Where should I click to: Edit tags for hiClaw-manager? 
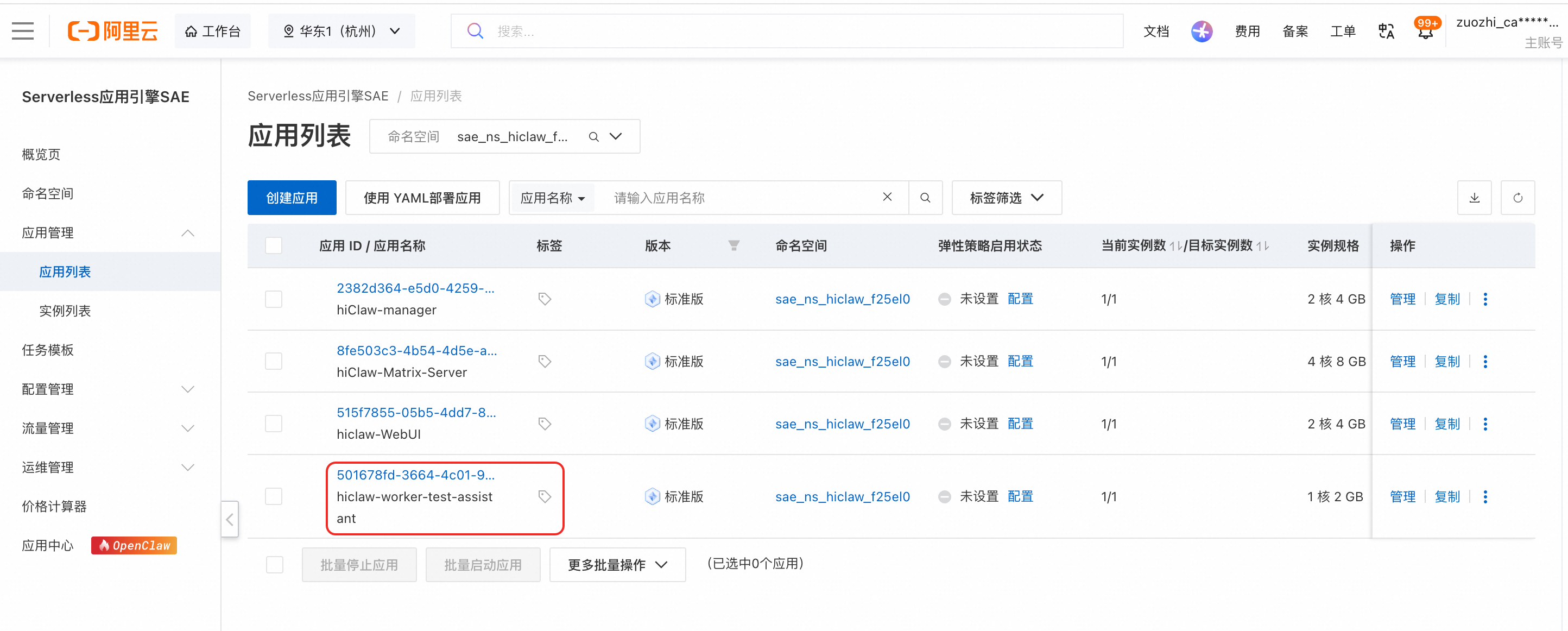(544, 299)
